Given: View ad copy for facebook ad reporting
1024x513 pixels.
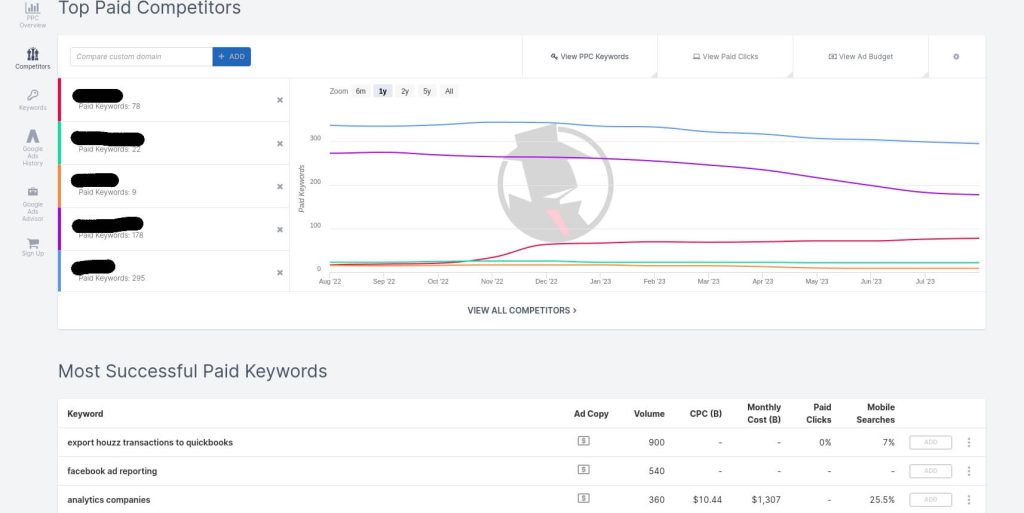Looking at the screenshot, I should pyautogui.click(x=583, y=469).
